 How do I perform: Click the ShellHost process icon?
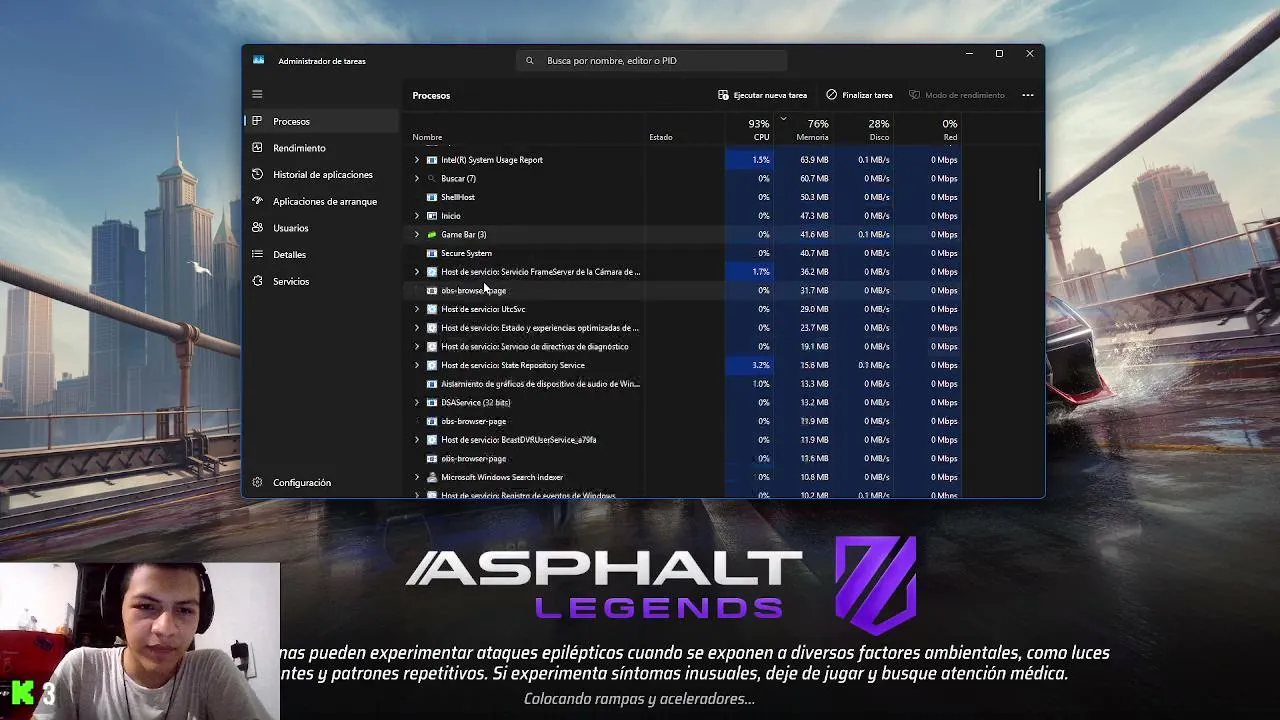point(432,197)
